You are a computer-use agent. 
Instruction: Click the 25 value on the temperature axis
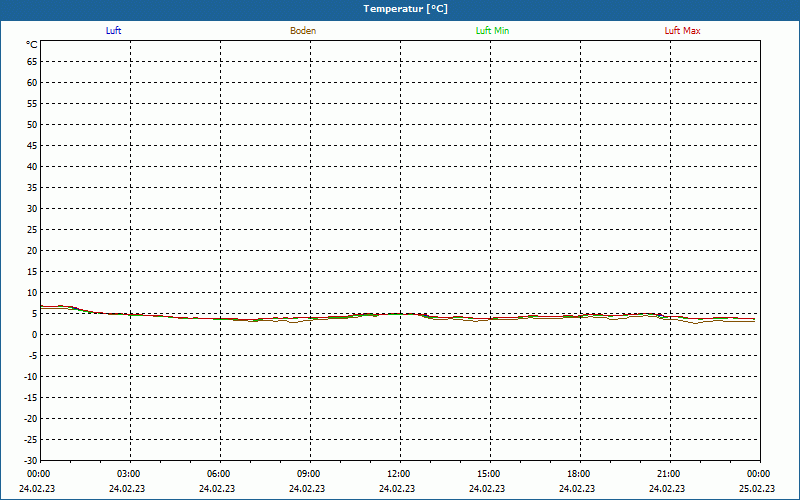point(32,230)
